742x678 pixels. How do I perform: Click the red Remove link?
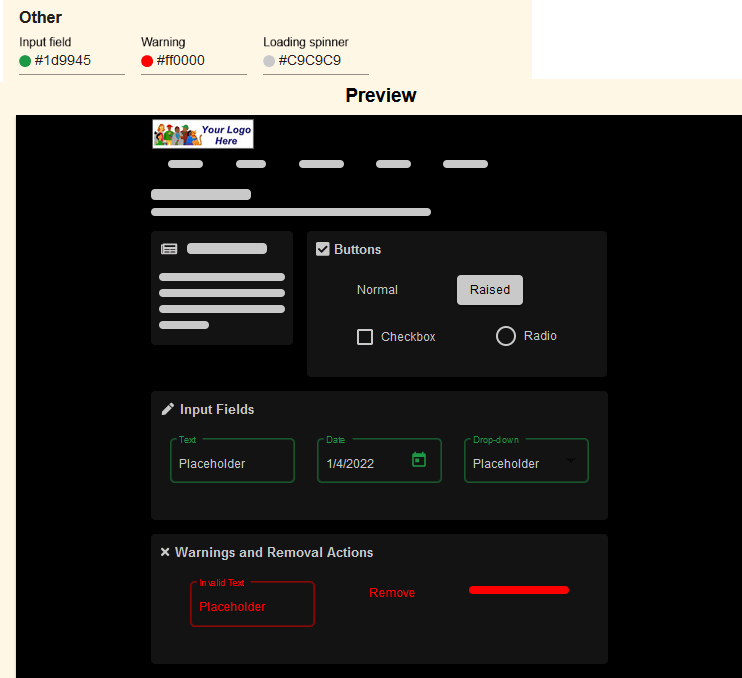coord(392,593)
